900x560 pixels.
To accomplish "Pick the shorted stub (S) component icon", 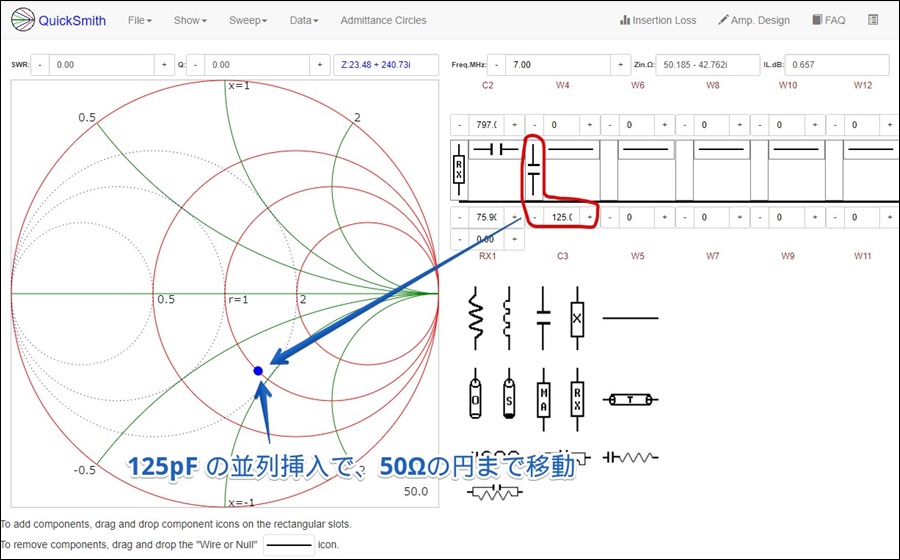I will pyautogui.click(x=509, y=399).
